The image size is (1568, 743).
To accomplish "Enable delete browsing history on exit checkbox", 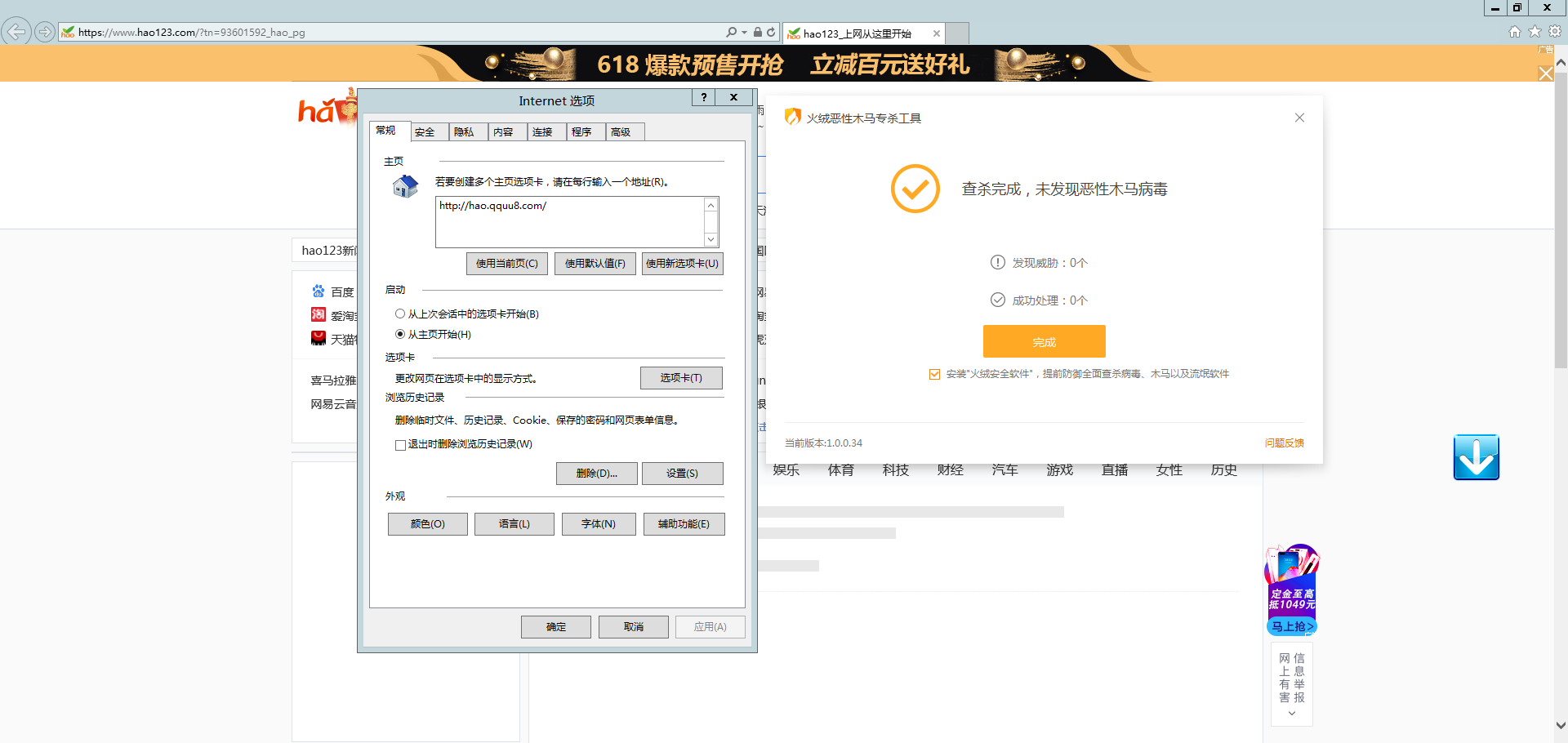I will 400,445.
